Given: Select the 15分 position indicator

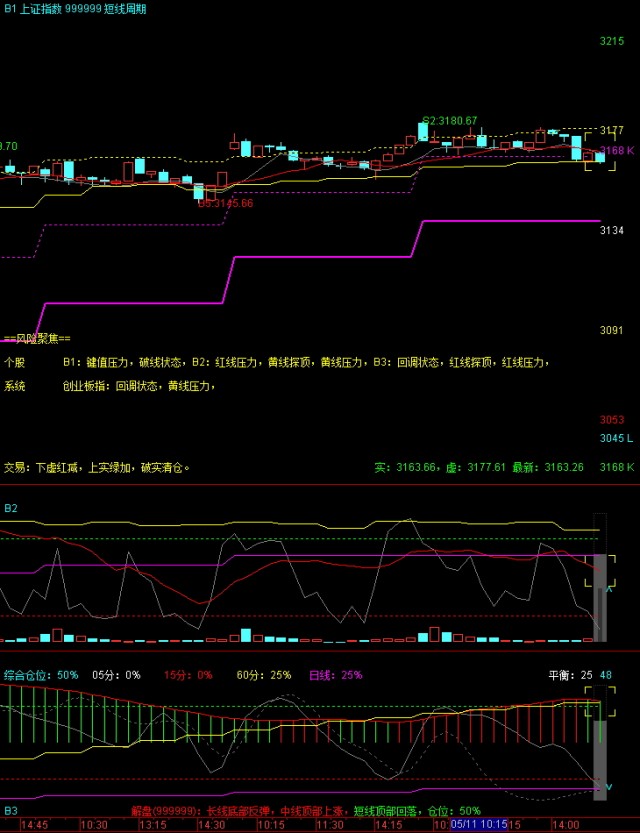Looking at the screenshot, I should [x=188, y=675].
